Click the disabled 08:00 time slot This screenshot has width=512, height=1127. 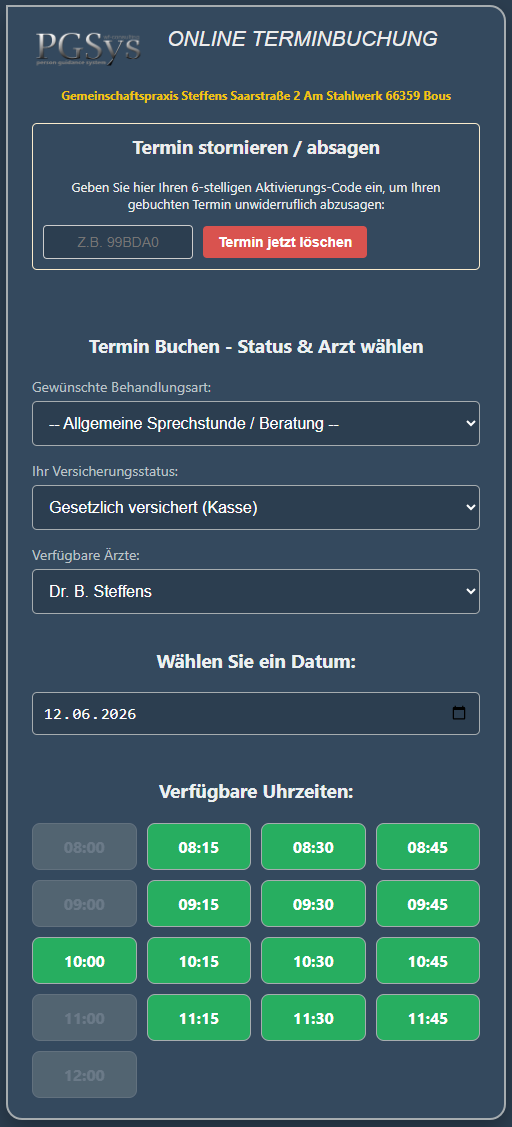(85, 847)
